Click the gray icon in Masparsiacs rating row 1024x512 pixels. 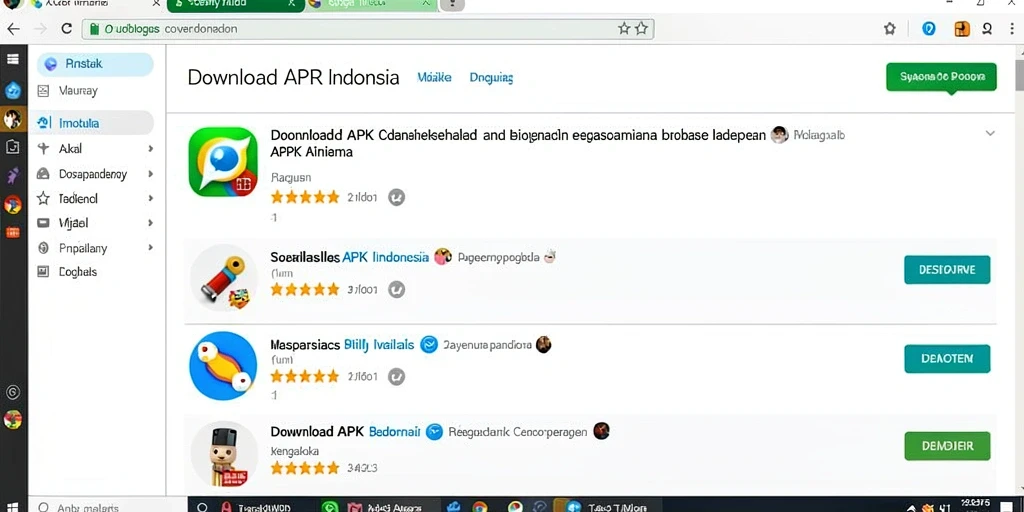click(396, 376)
